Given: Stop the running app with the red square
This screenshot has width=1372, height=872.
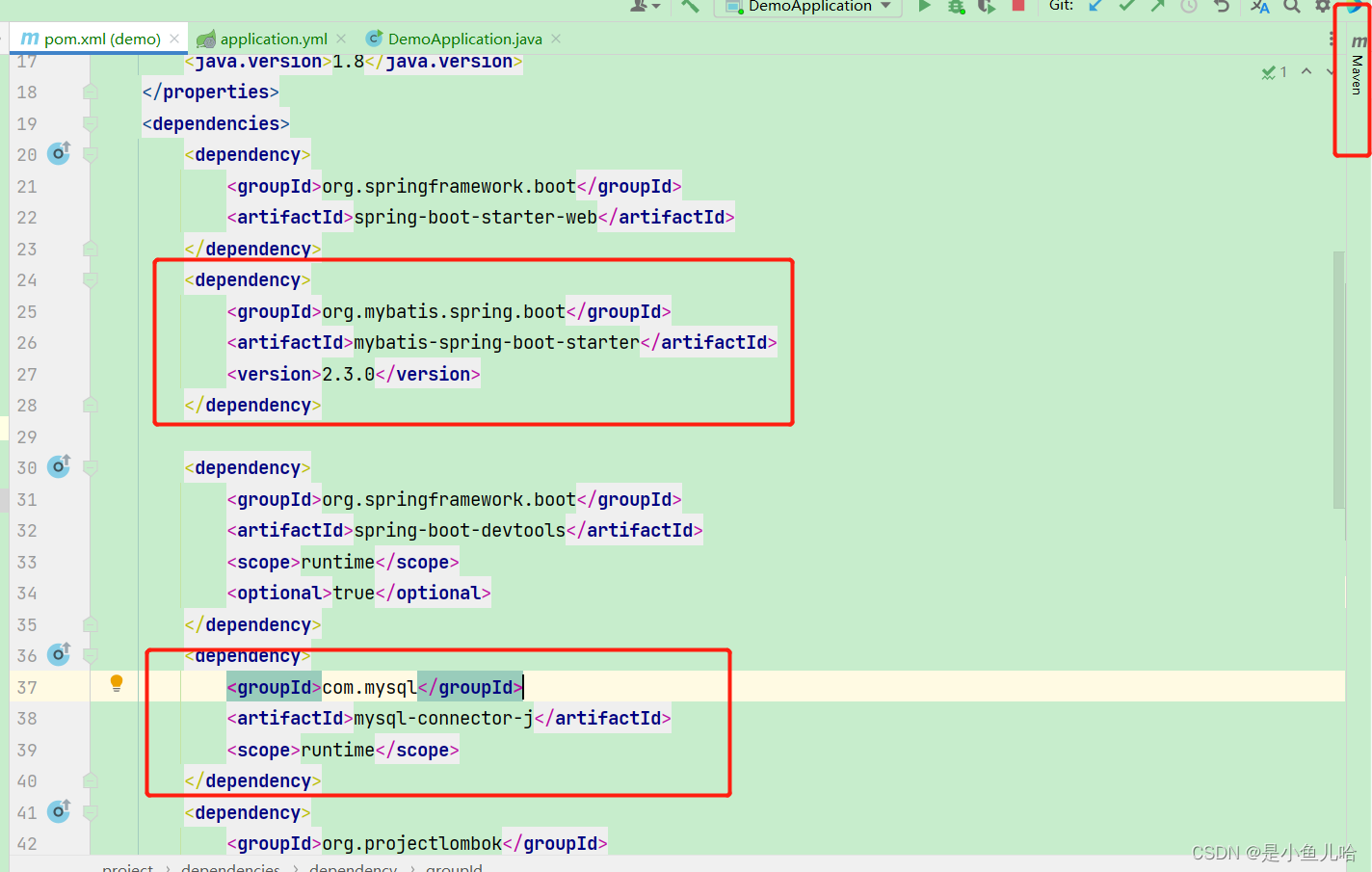Looking at the screenshot, I should (1018, 5).
